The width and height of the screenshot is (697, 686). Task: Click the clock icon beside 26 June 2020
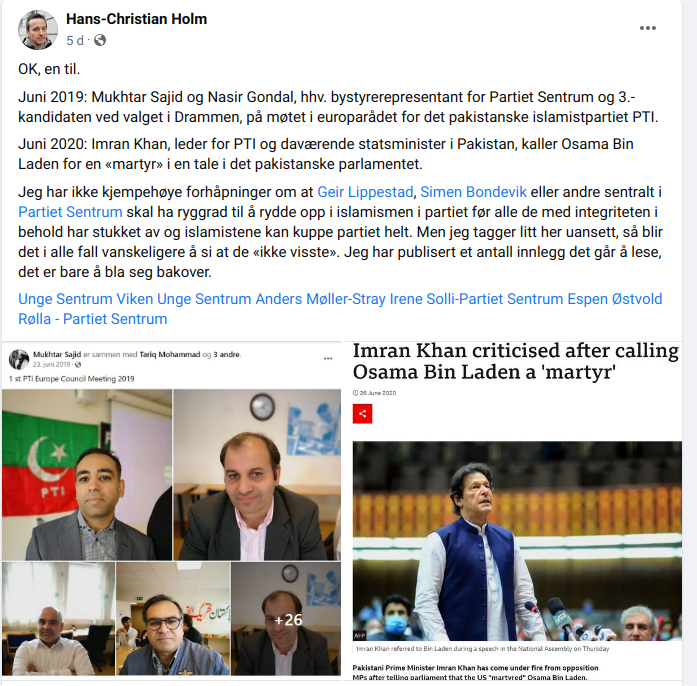355,393
